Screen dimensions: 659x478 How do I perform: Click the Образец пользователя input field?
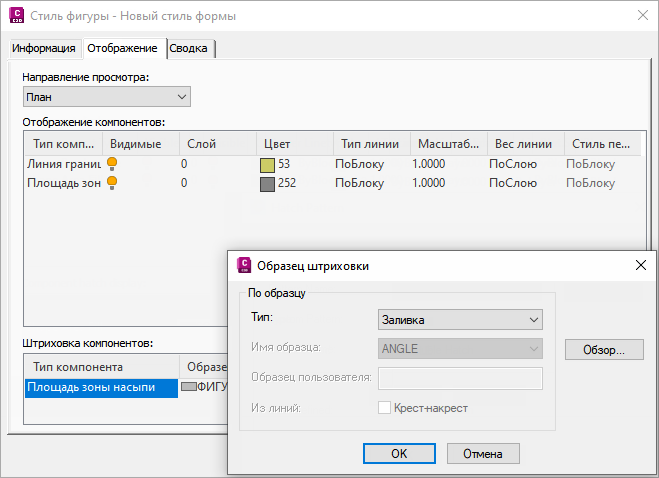(461, 378)
